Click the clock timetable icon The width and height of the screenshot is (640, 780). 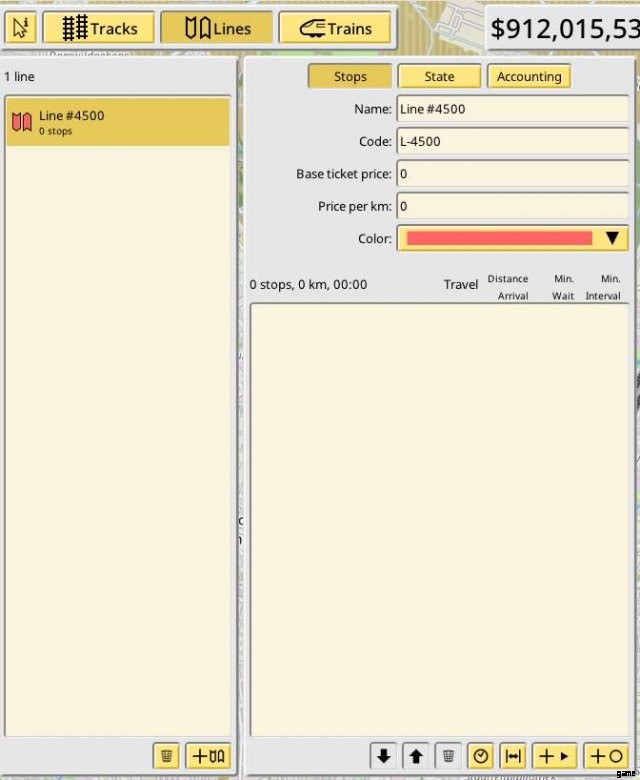point(481,756)
